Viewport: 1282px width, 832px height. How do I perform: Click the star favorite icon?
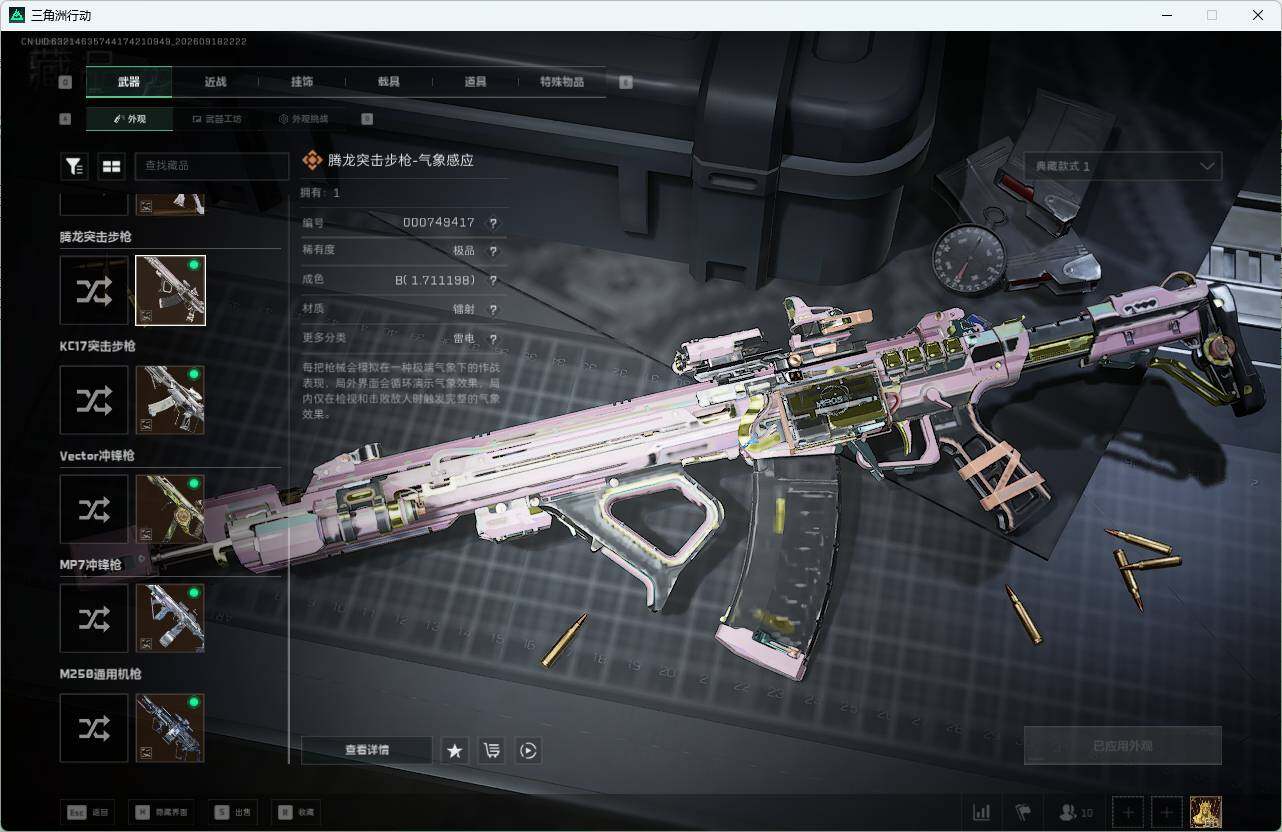pos(455,750)
